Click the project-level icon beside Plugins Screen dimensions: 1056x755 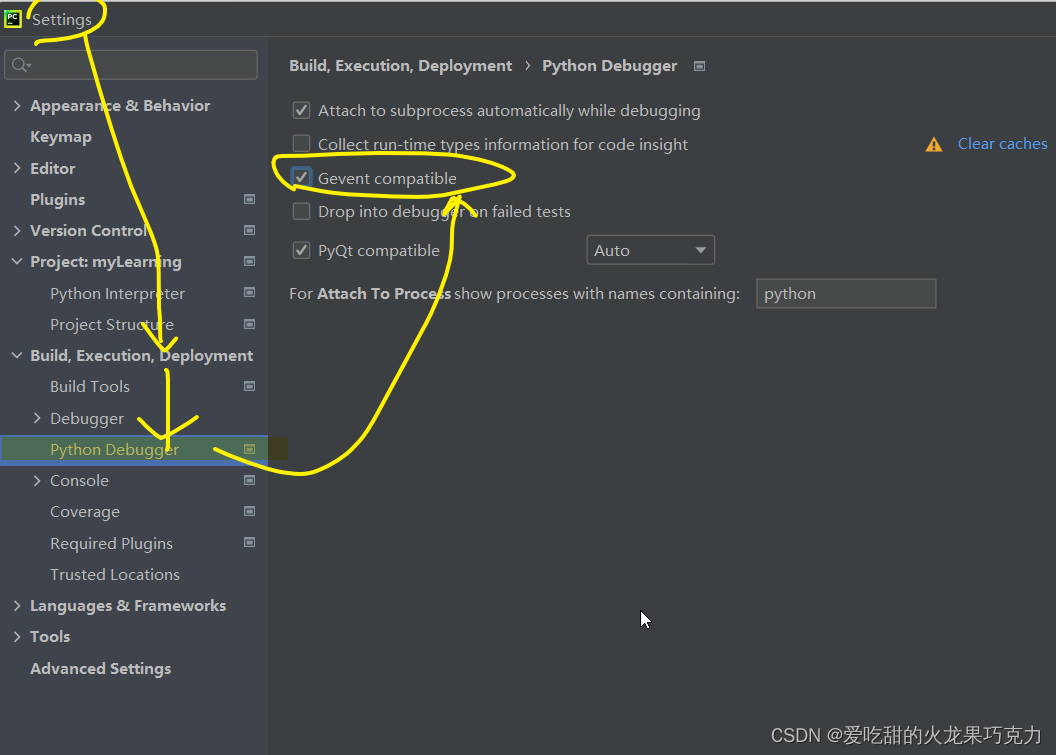pos(249,199)
